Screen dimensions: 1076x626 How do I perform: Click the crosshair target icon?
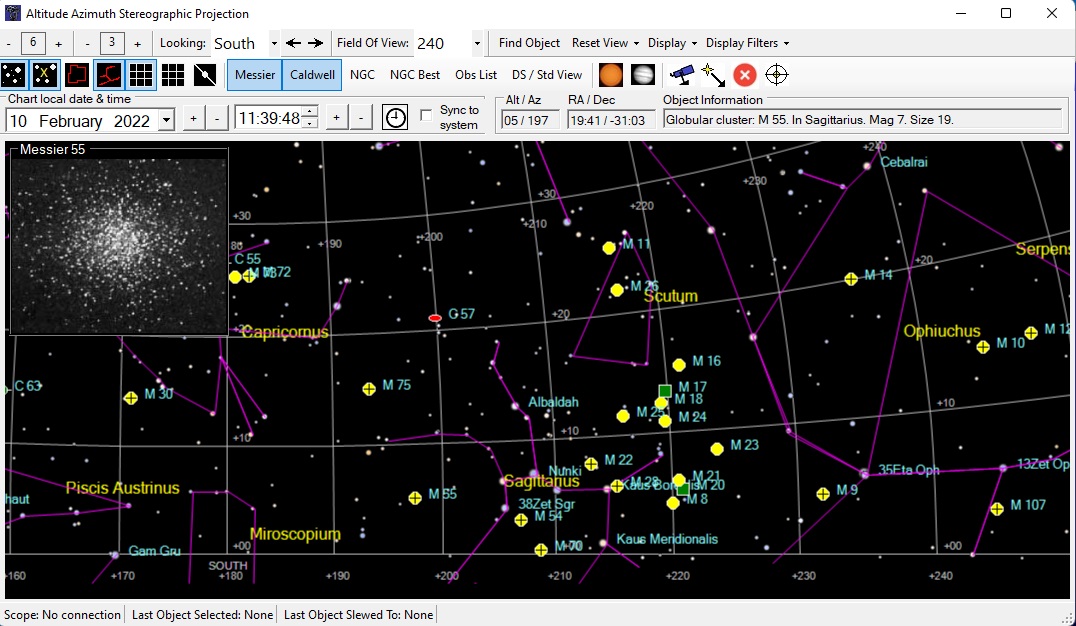pyautogui.click(x=777, y=75)
